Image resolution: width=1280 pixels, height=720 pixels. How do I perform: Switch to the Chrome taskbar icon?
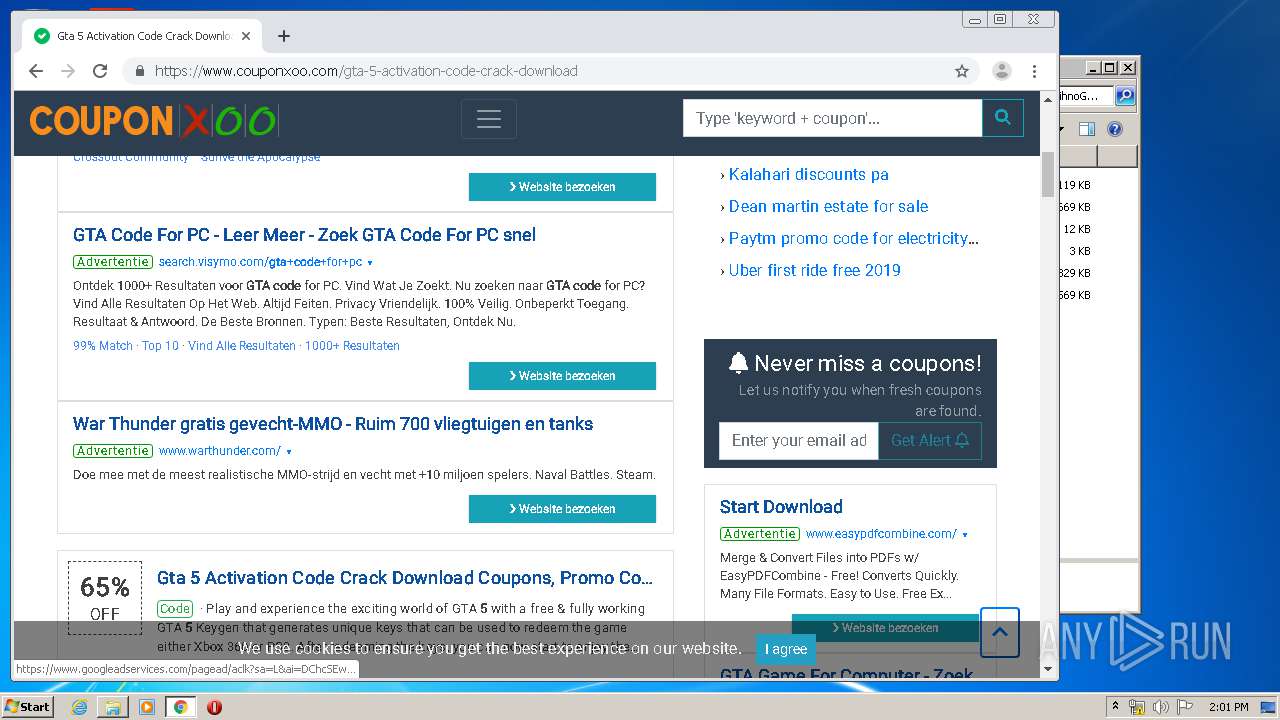(x=180, y=707)
